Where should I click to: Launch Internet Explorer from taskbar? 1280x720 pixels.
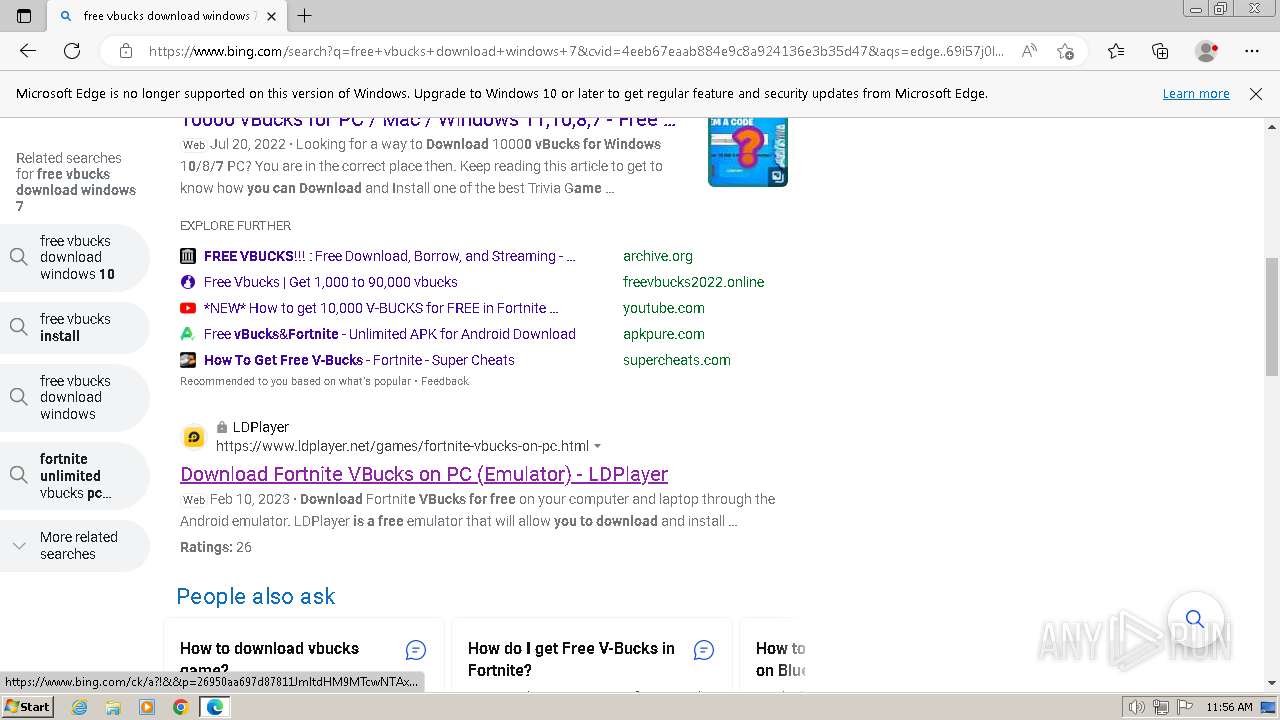click(x=80, y=707)
